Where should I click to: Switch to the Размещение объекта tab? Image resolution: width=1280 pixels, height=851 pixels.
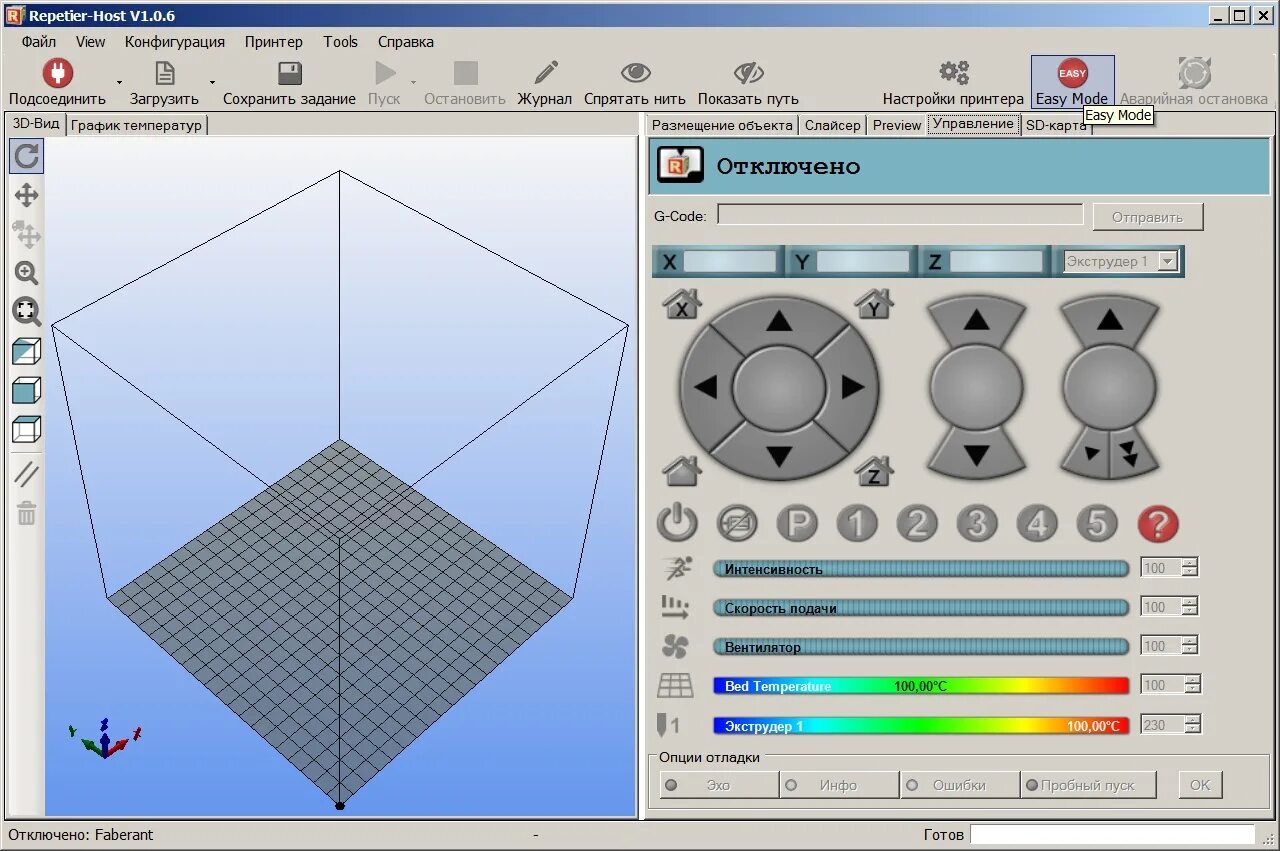tap(722, 125)
